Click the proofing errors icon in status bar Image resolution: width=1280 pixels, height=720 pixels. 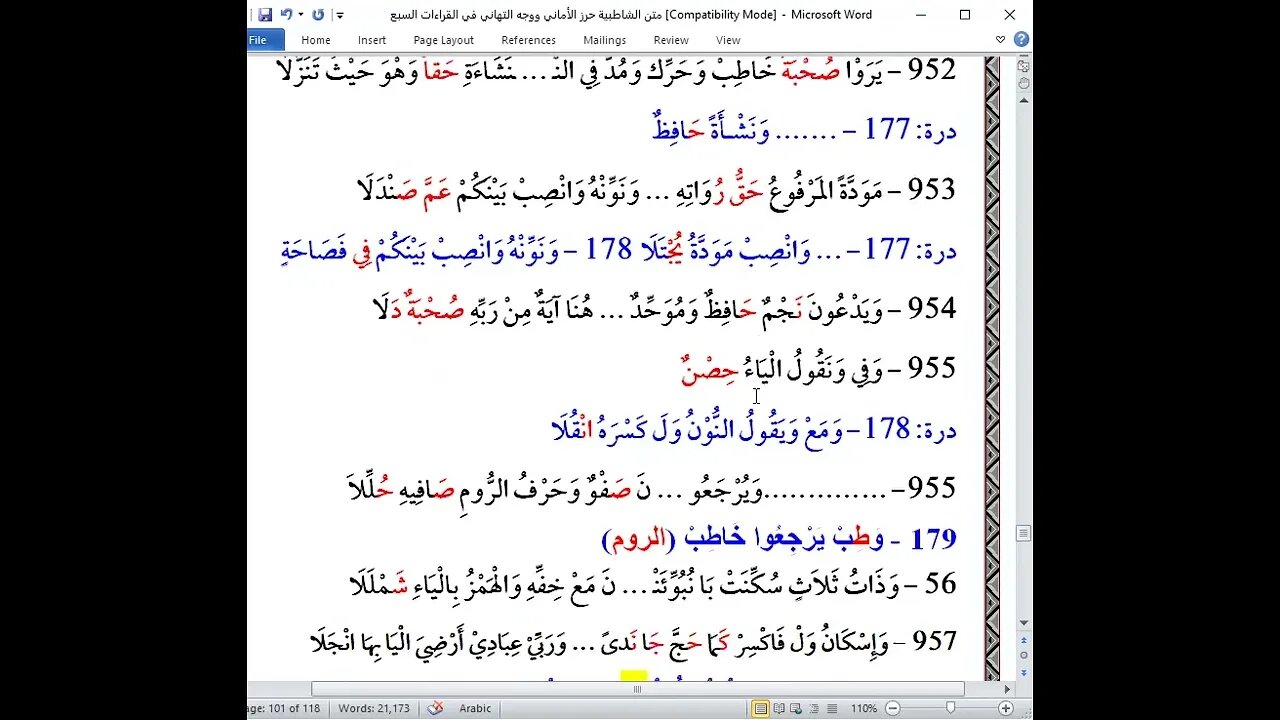tap(435, 708)
